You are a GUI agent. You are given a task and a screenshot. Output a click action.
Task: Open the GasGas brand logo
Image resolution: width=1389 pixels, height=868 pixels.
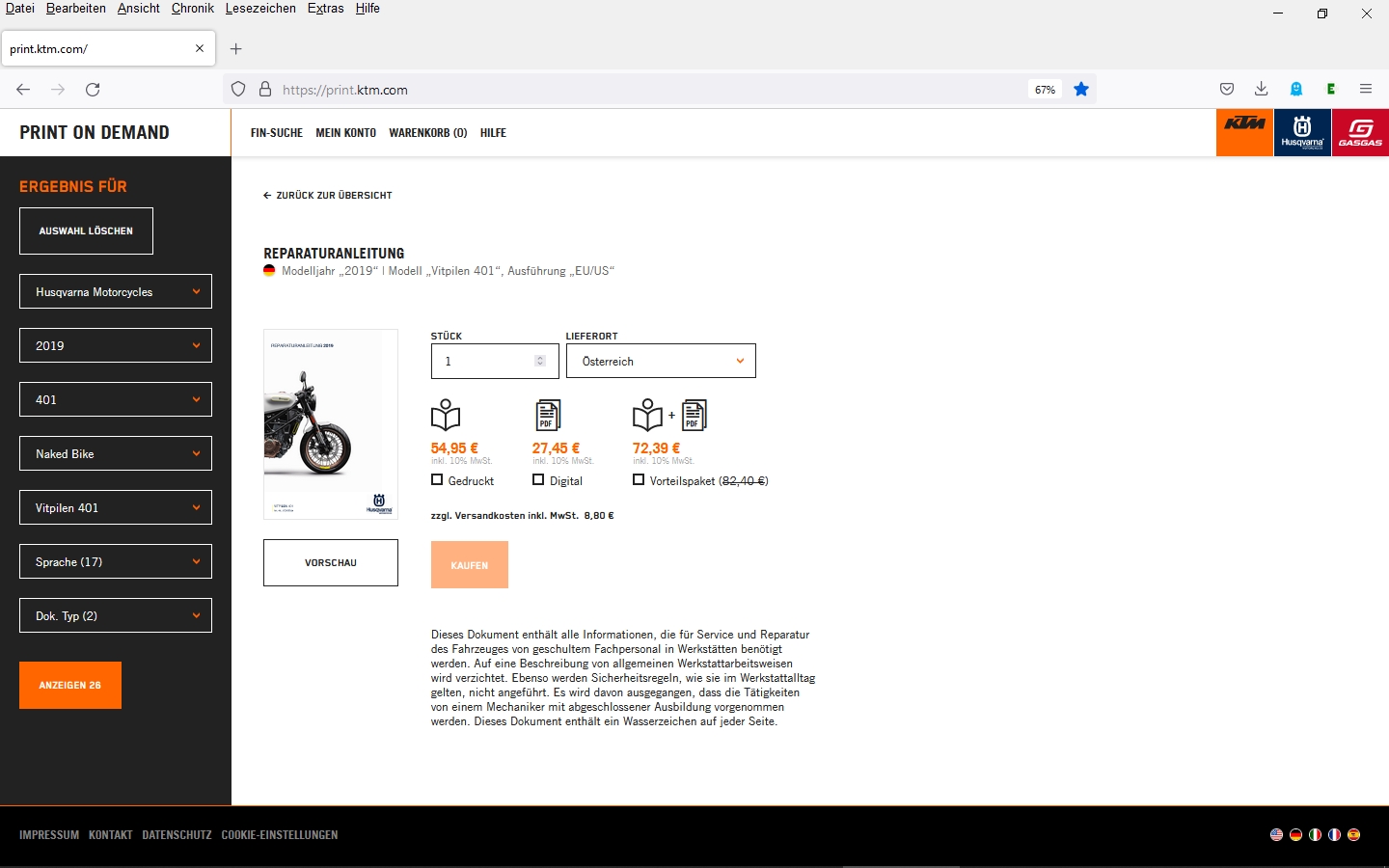point(1360,132)
